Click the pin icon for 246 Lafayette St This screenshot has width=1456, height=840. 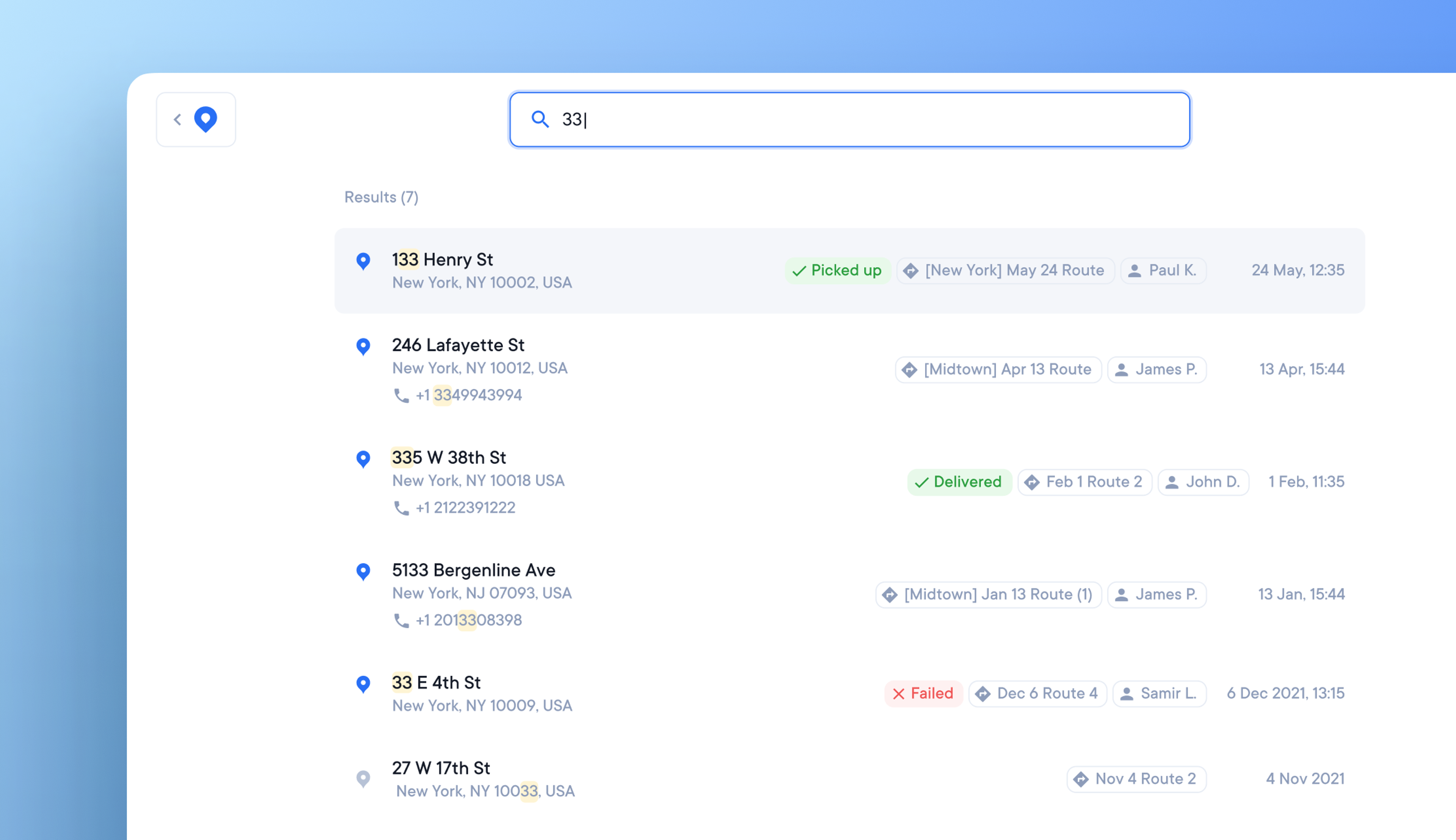point(363,347)
